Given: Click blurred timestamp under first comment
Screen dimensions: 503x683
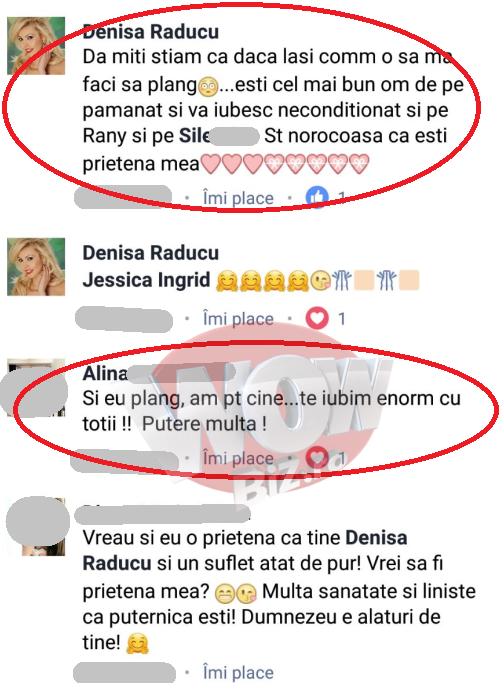Looking at the screenshot, I should tap(123, 197).
